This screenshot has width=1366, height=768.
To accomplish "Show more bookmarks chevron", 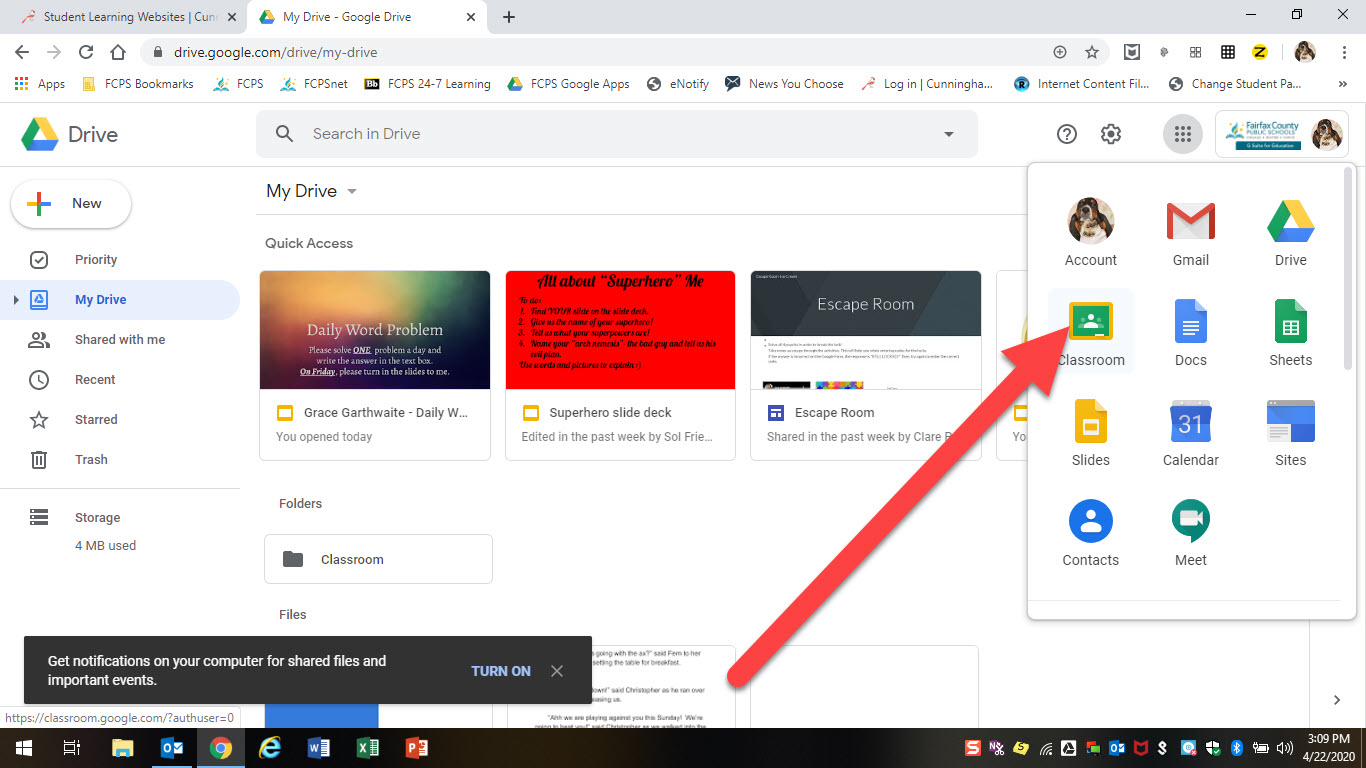I will (1341, 84).
